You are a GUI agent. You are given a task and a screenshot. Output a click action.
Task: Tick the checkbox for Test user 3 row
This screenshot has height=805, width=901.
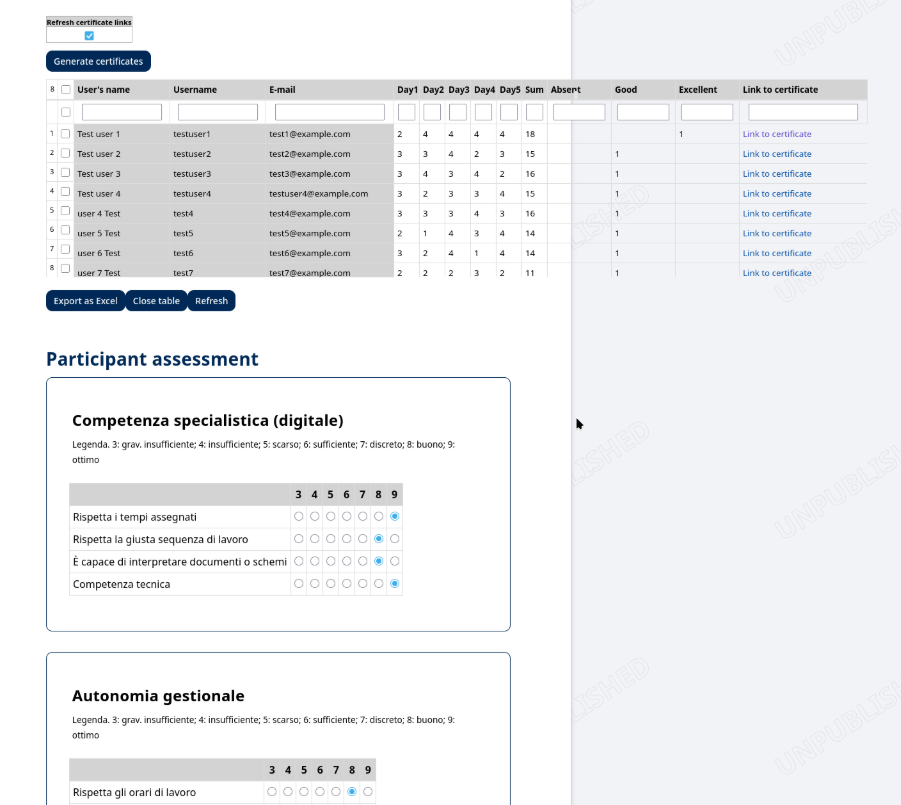pyautogui.click(x=66, y=173)
